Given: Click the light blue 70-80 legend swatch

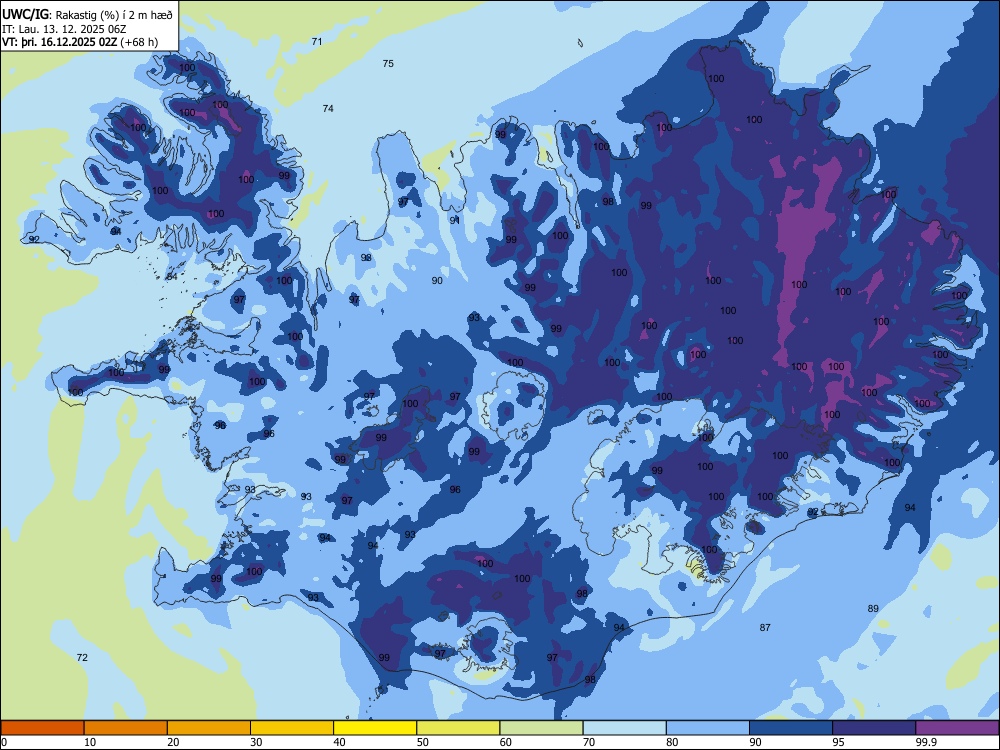Looking at the screenshot, I should [x=624, y=728].
